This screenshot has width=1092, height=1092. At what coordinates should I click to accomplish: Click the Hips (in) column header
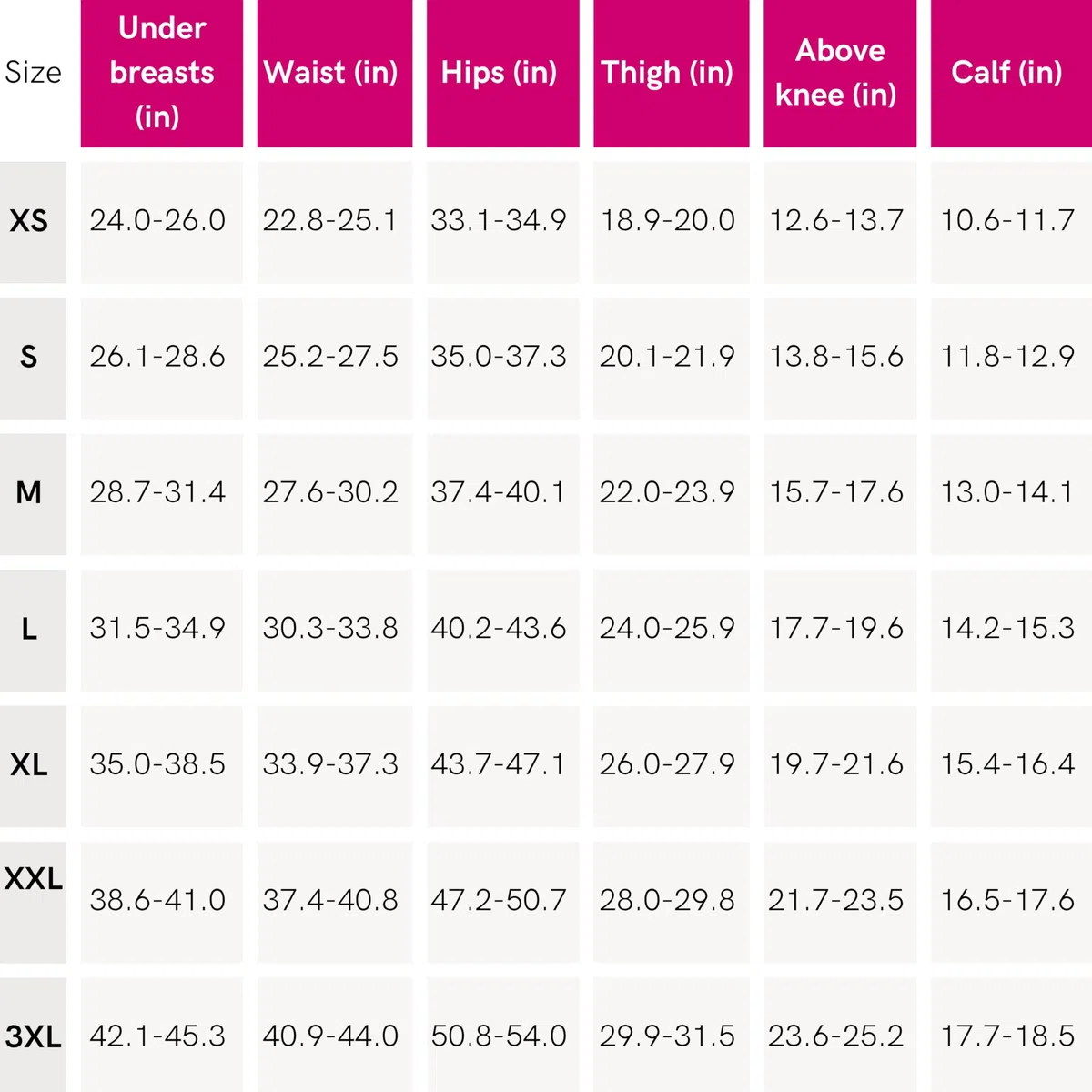[502, 73]
